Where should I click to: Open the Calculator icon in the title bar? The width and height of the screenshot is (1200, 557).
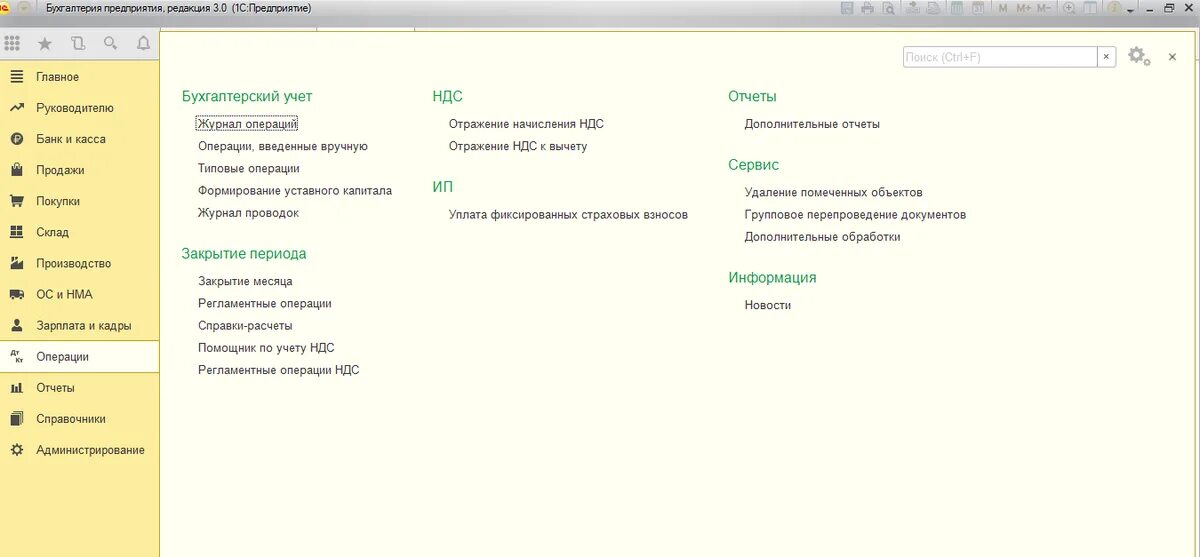click(957, 8)
